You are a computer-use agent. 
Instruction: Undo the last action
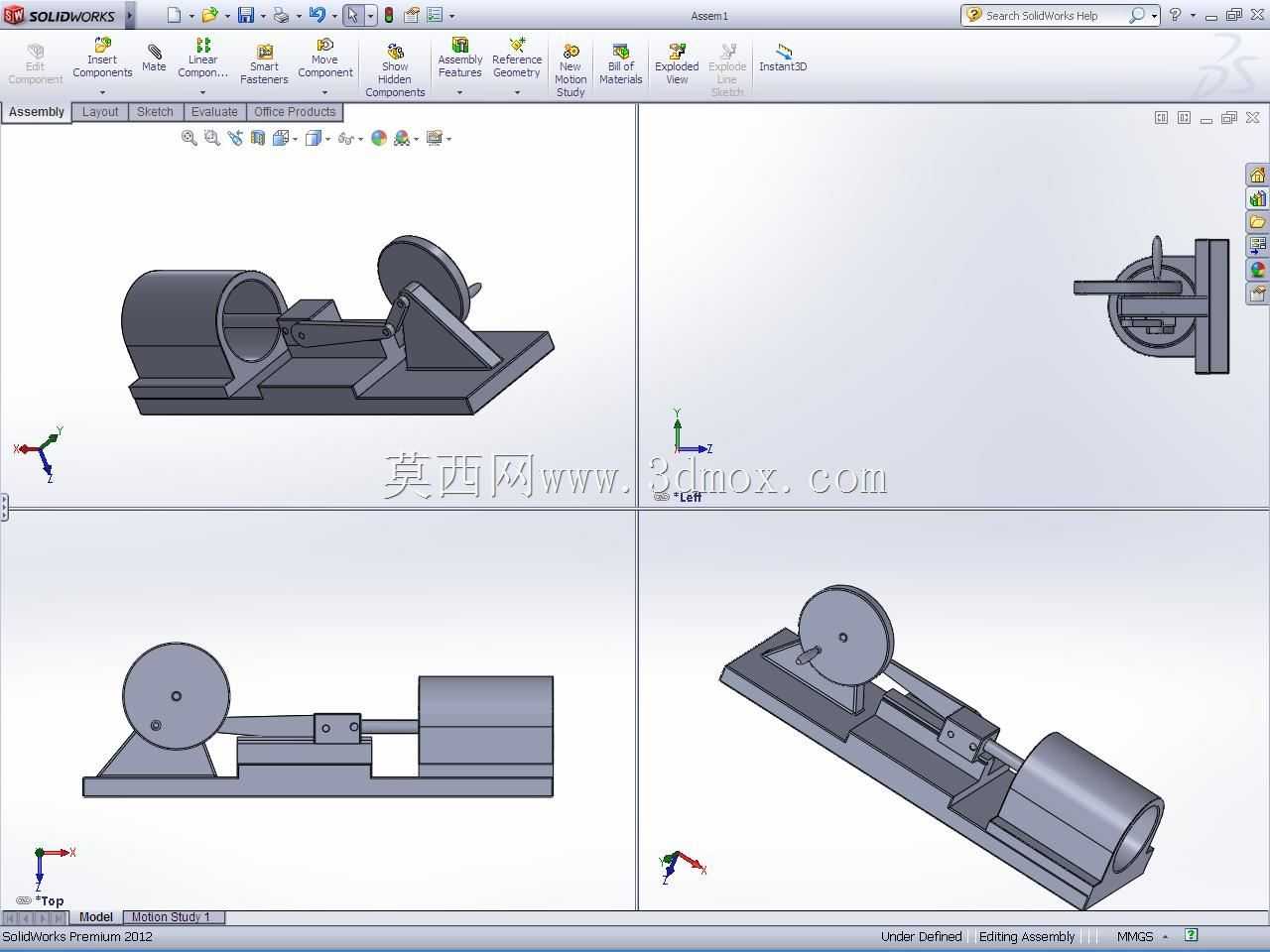[317, 15]
